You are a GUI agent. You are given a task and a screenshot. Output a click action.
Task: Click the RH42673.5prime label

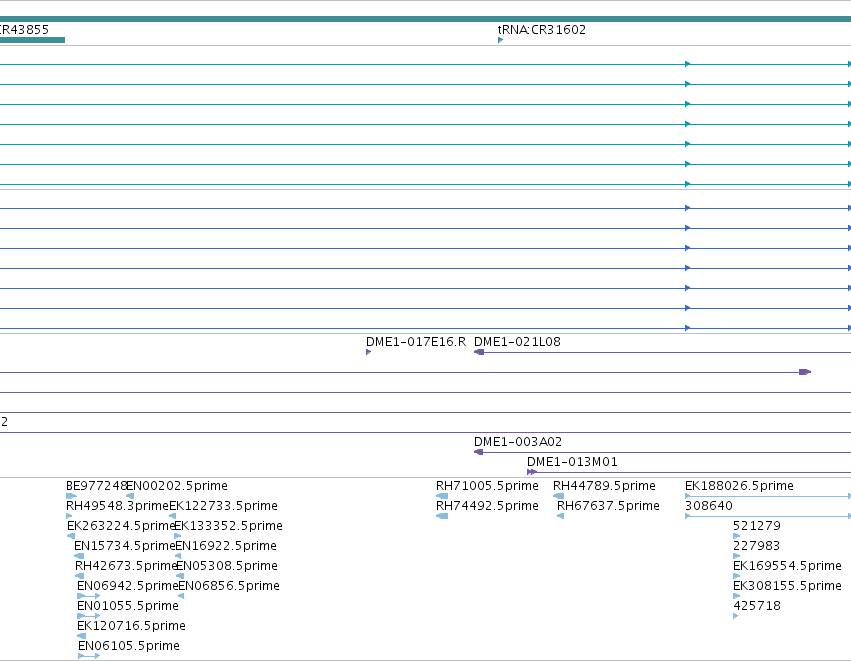click(x=126, y=566)
